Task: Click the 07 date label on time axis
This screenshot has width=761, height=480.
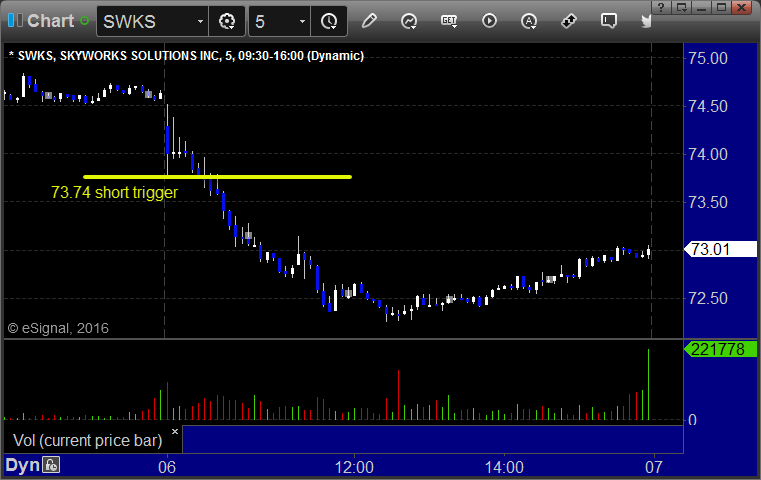Action: (654, 467)
